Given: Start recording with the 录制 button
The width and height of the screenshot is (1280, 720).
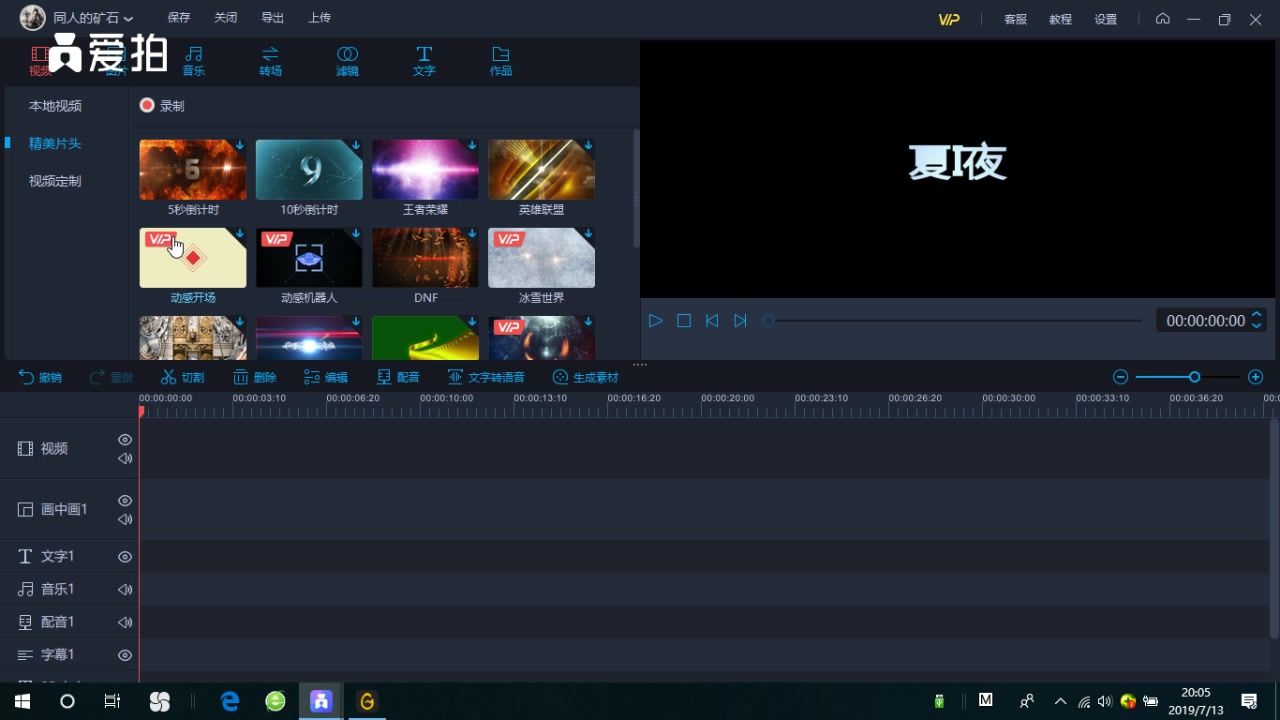Looking at the screenshot, I should [161, 105].
